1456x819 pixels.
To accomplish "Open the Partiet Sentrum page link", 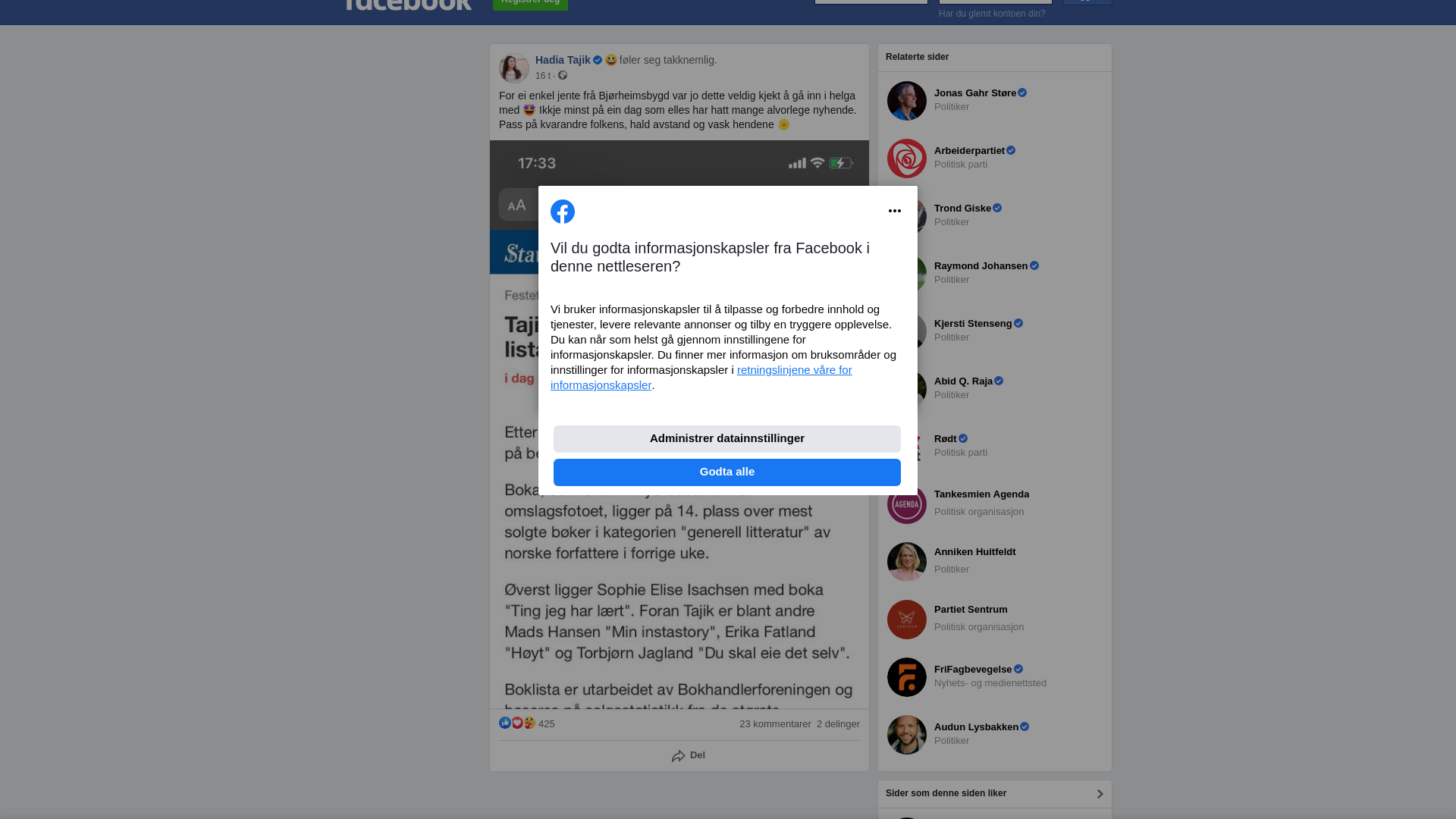I will click(x=971, y=610).
